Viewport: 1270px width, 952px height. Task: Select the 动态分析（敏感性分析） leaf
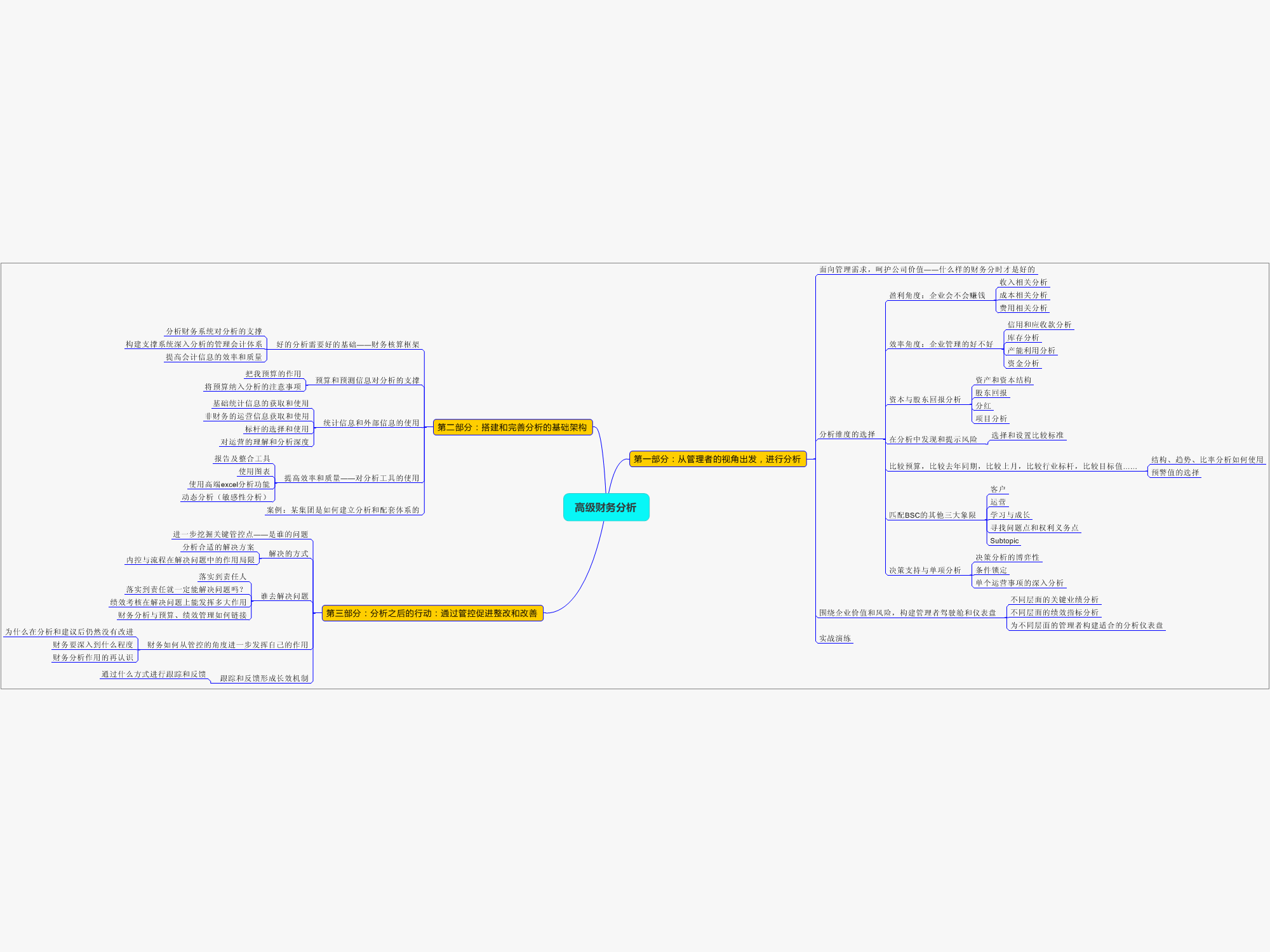pos(225,498)
